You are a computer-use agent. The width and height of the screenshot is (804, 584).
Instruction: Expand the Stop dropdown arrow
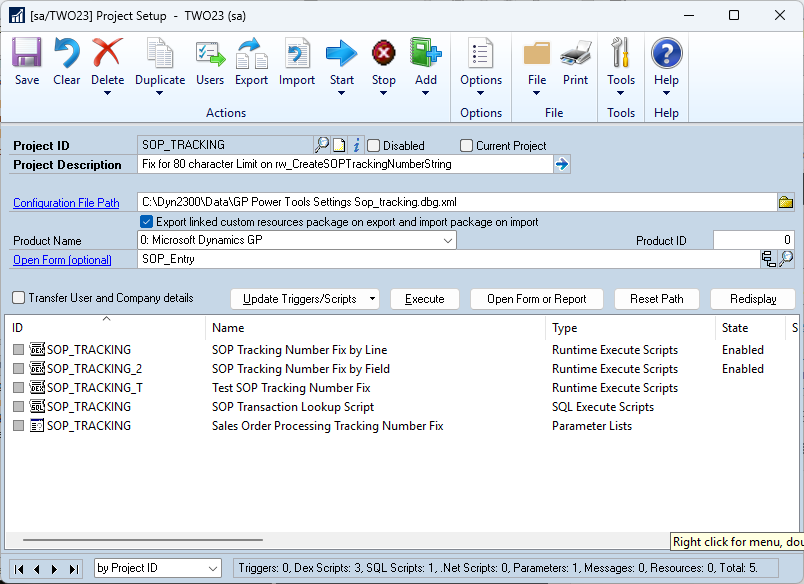(x=384, y=93)
